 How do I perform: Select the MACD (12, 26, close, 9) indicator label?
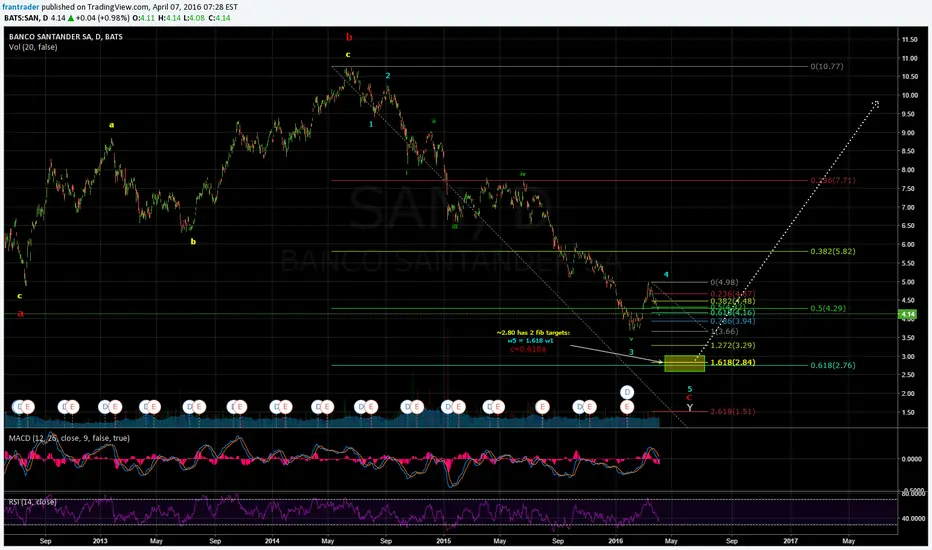pyautogui.click(x=69, y=438)
